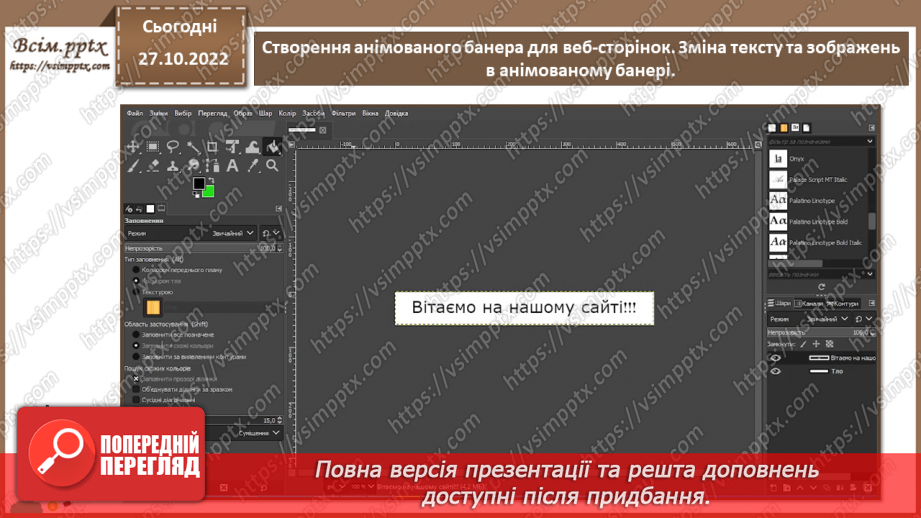This screenshot has width=921, height=518.
Task: Select the Zoom magnifier tool
Action: click(272, 166)
